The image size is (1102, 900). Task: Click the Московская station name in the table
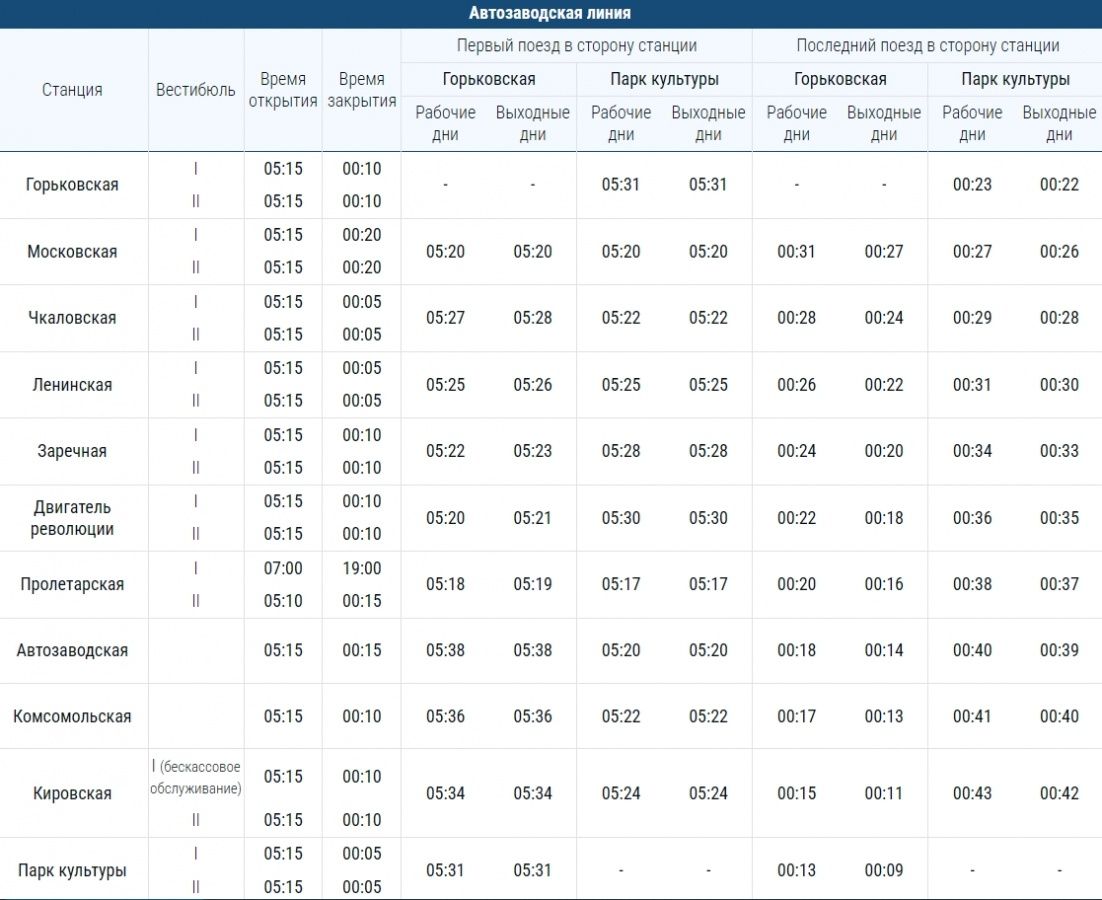pos(72,252)
